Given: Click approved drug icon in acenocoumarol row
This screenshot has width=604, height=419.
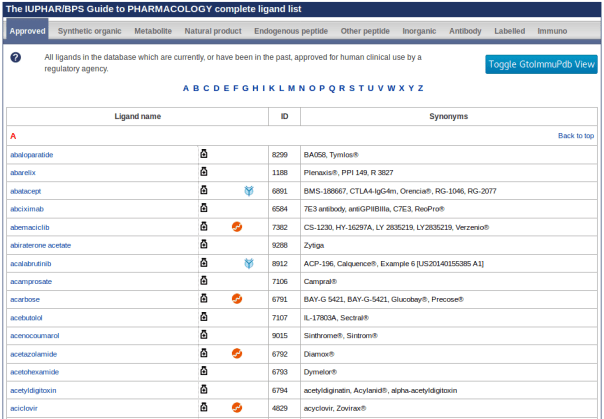Looking at the screenshot, I should pyautogui.click(x=204, y=334).
